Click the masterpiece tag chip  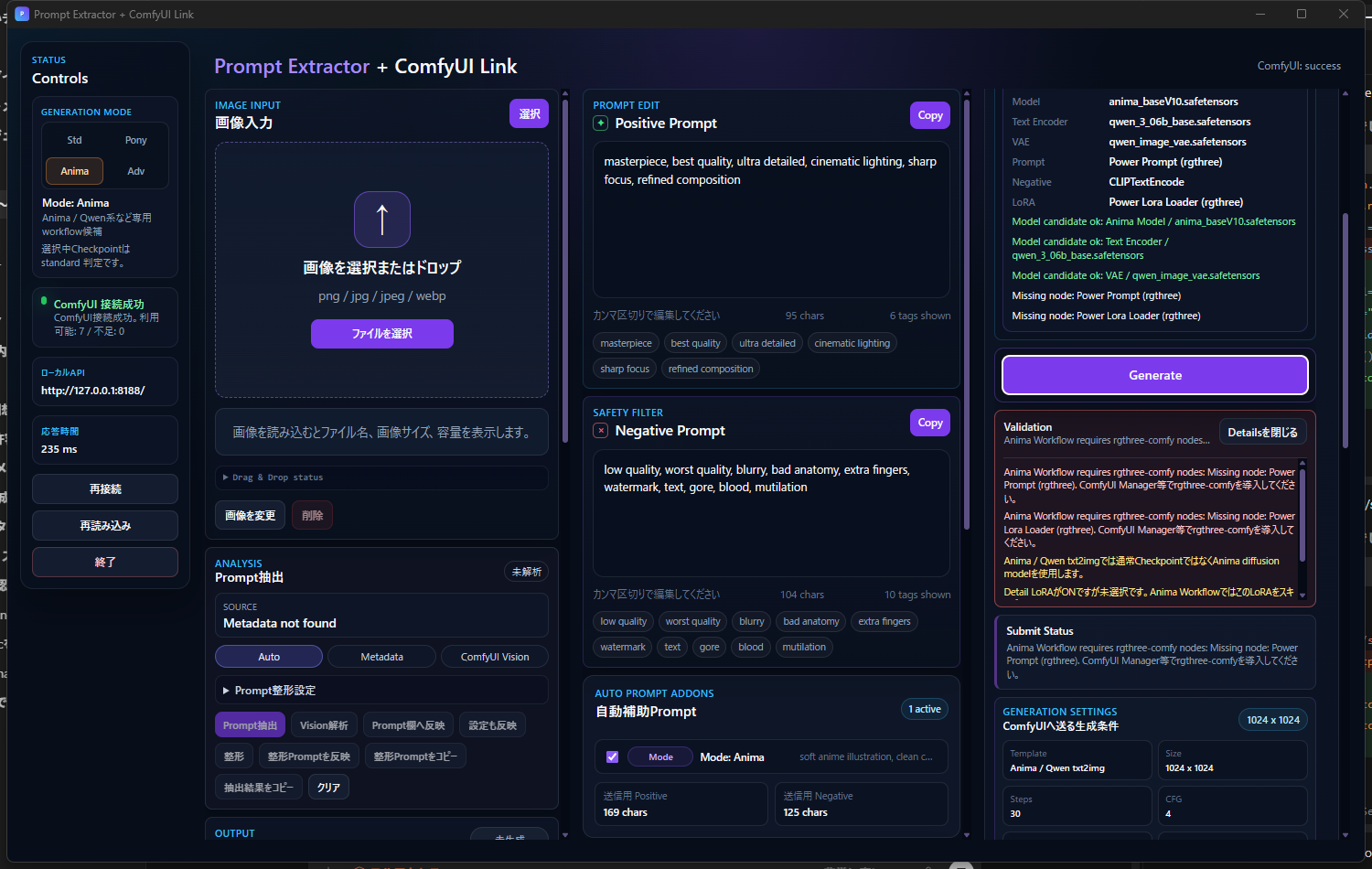click(x=627, y=343)
